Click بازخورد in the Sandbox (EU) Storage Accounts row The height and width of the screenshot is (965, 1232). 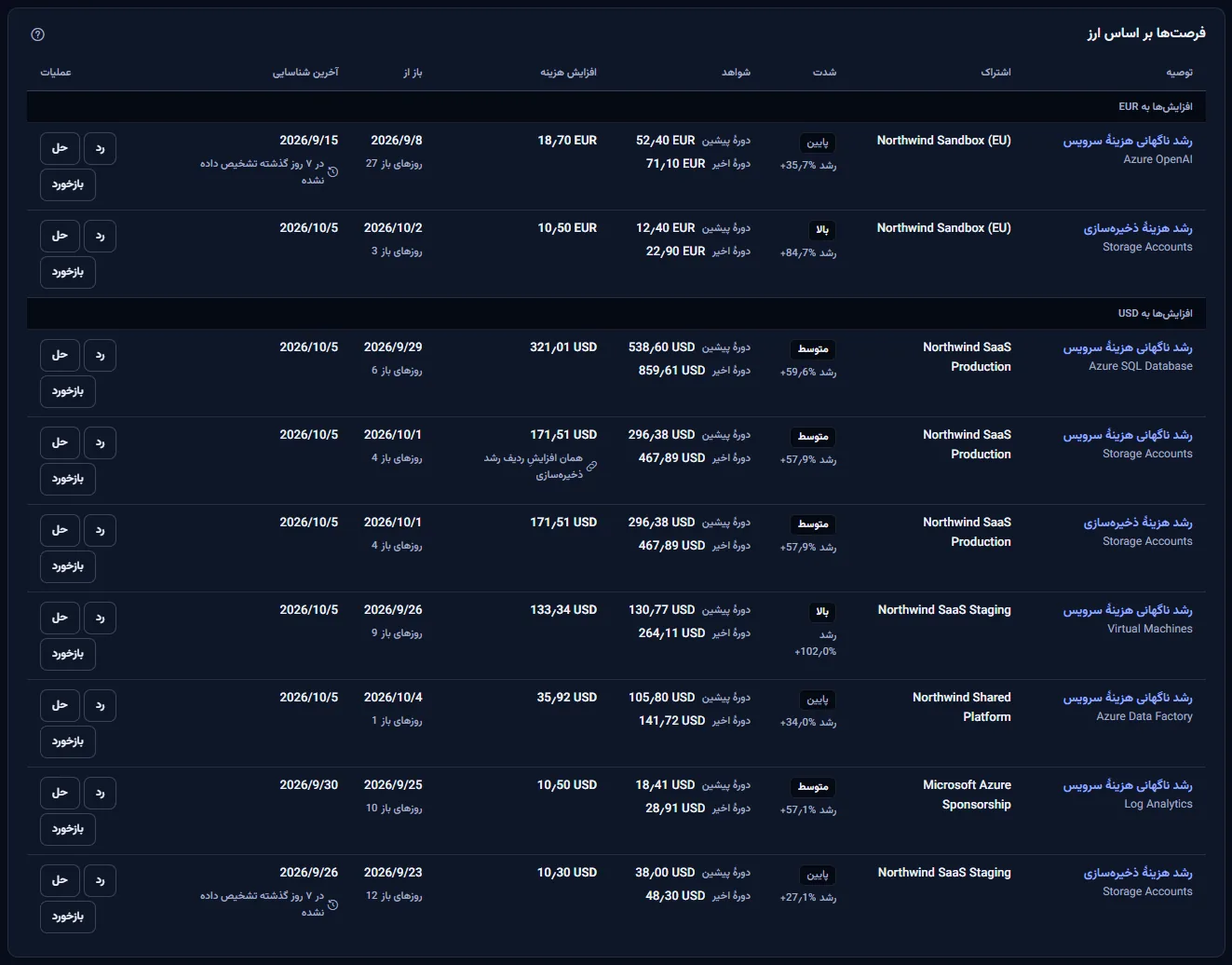coord(68,272)
